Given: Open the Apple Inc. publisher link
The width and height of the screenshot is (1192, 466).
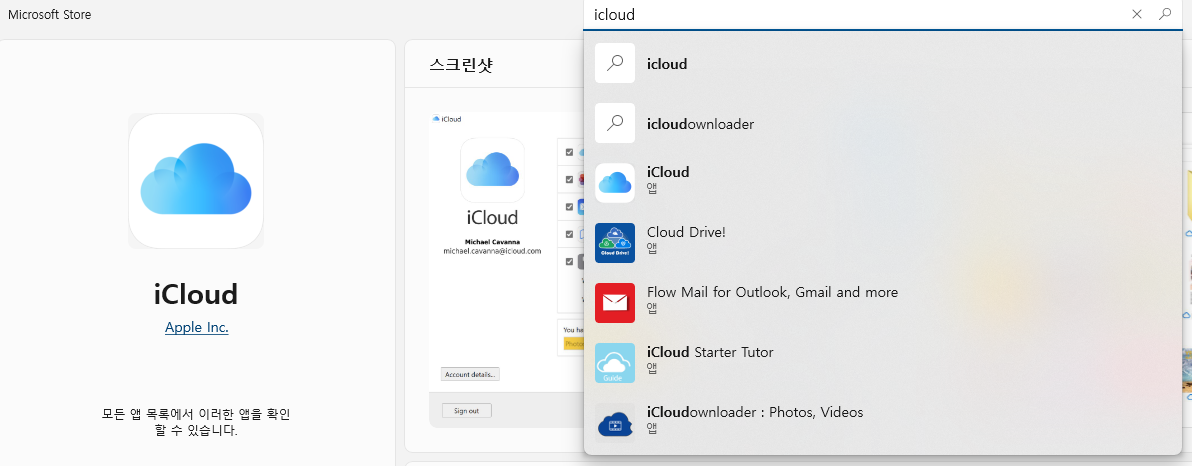Looking at the screenshot, I should [197, 328].
